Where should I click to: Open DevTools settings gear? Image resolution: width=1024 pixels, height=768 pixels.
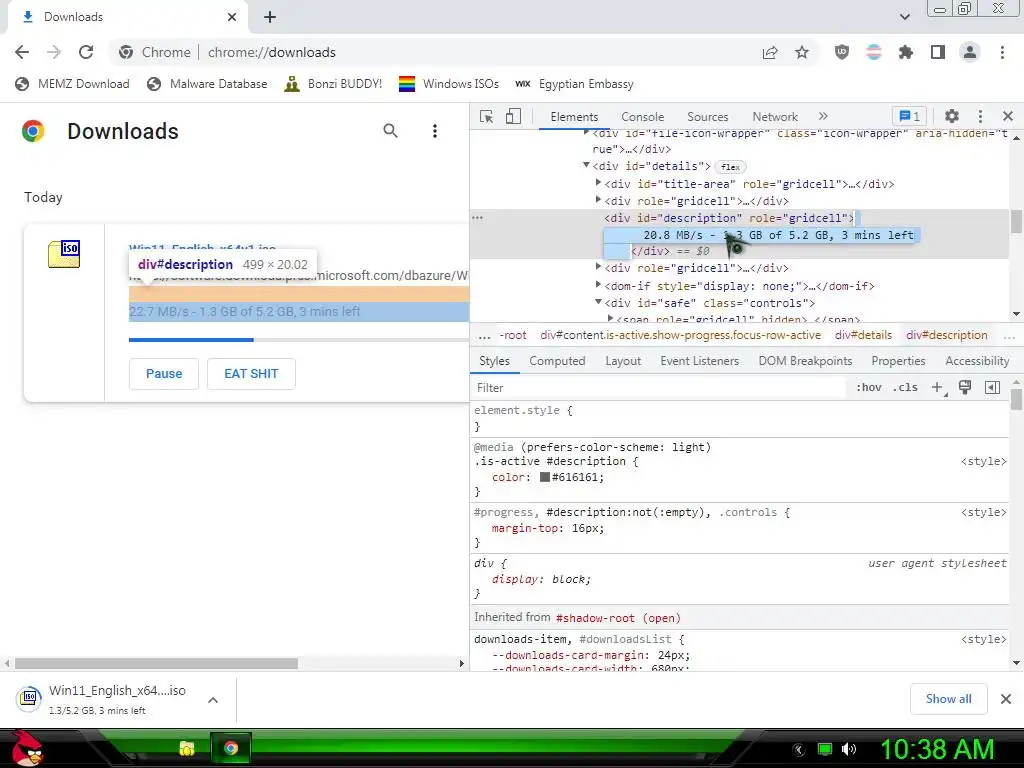tap(952, 116)
